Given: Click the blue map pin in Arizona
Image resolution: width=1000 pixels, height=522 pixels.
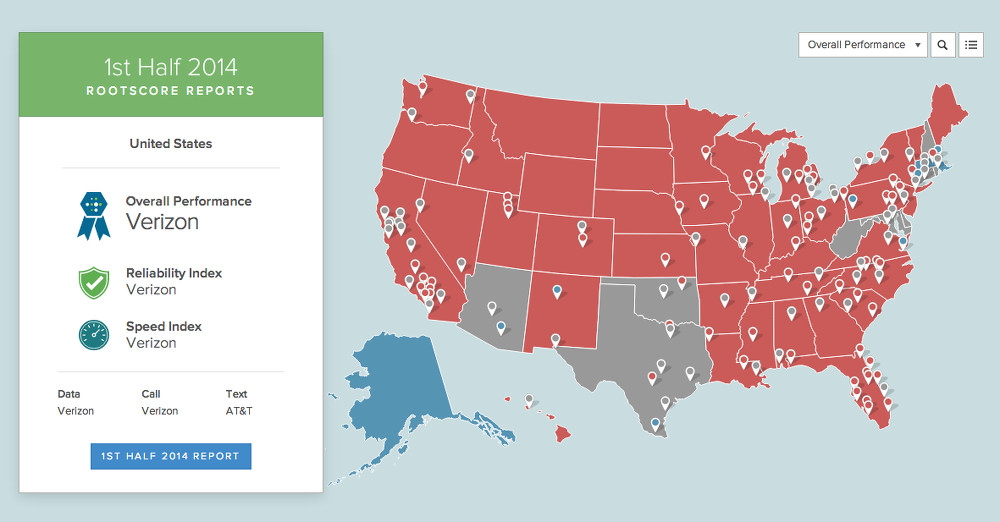Looking at the screenshot, I should point(500,325).
